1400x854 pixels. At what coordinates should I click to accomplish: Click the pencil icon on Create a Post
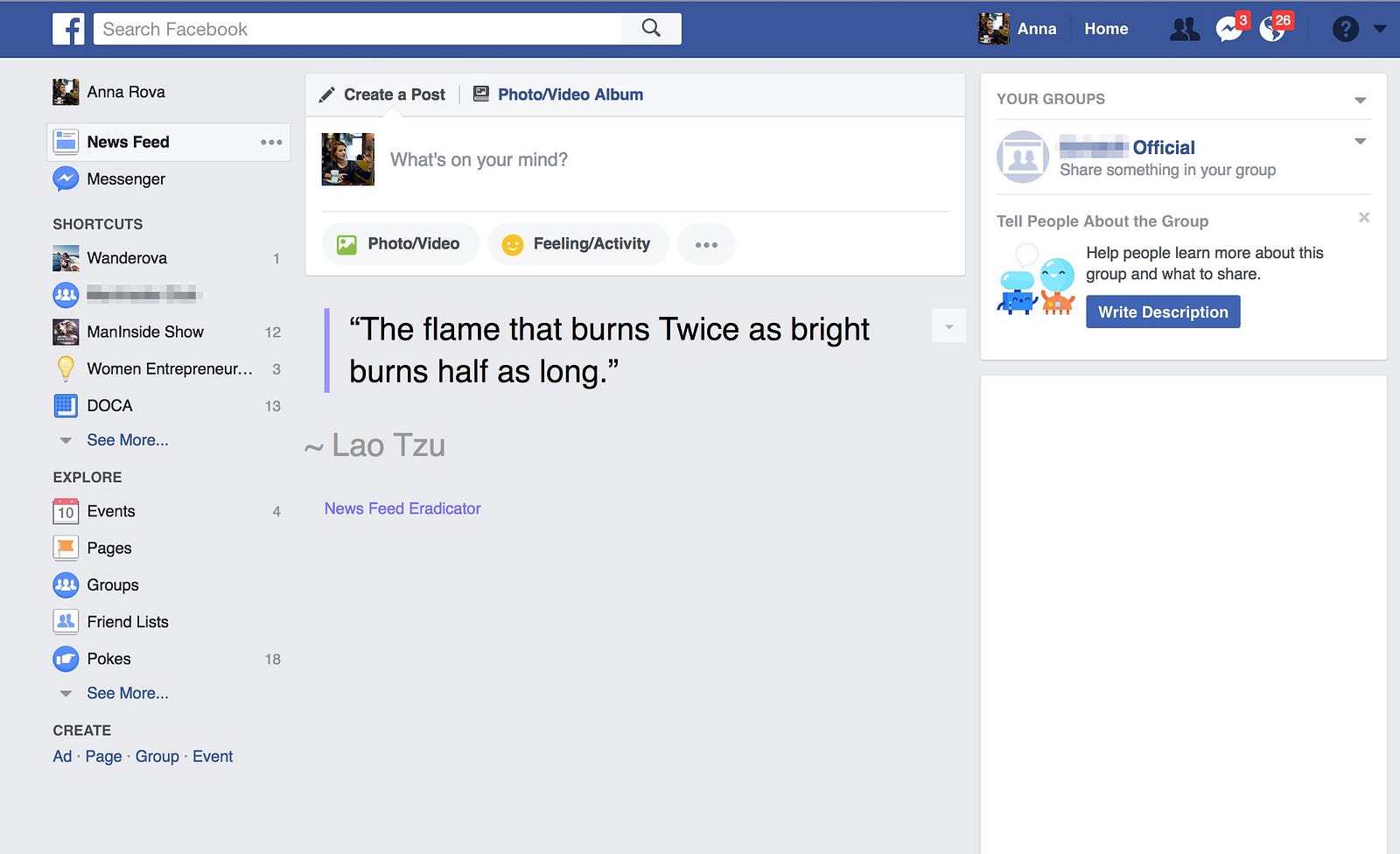326,94
